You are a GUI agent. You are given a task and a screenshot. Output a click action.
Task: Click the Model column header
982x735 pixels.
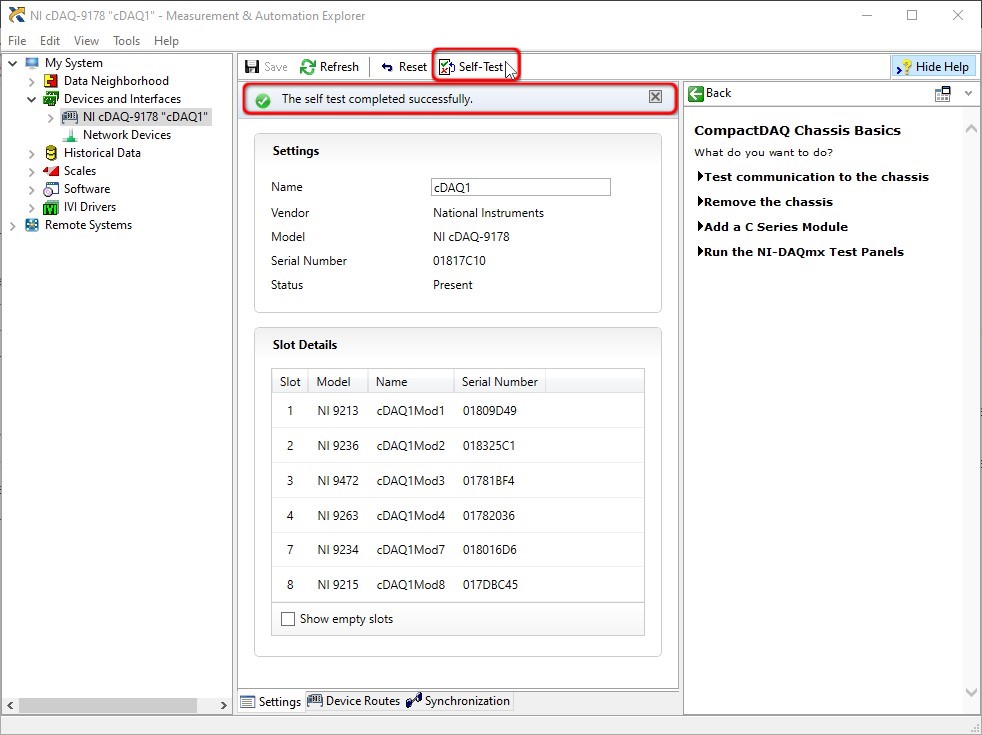tap(338, 381)
